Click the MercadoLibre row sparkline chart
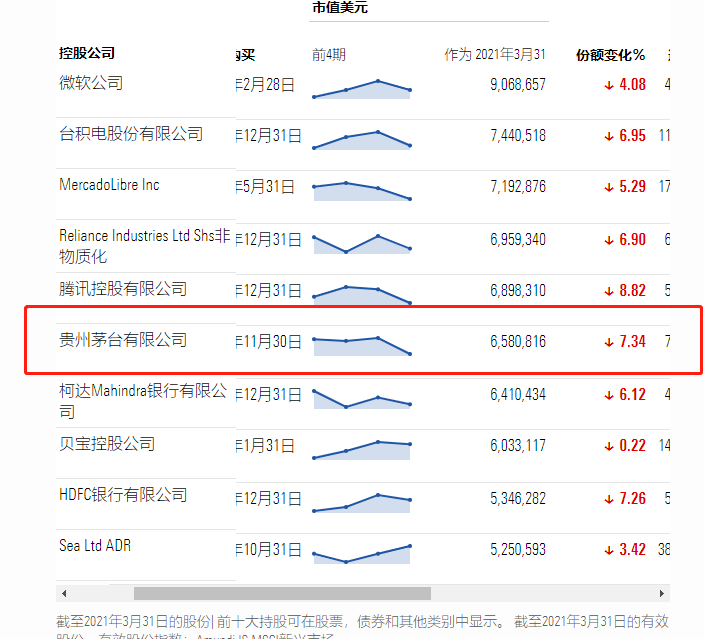 [x=362, y=191]
